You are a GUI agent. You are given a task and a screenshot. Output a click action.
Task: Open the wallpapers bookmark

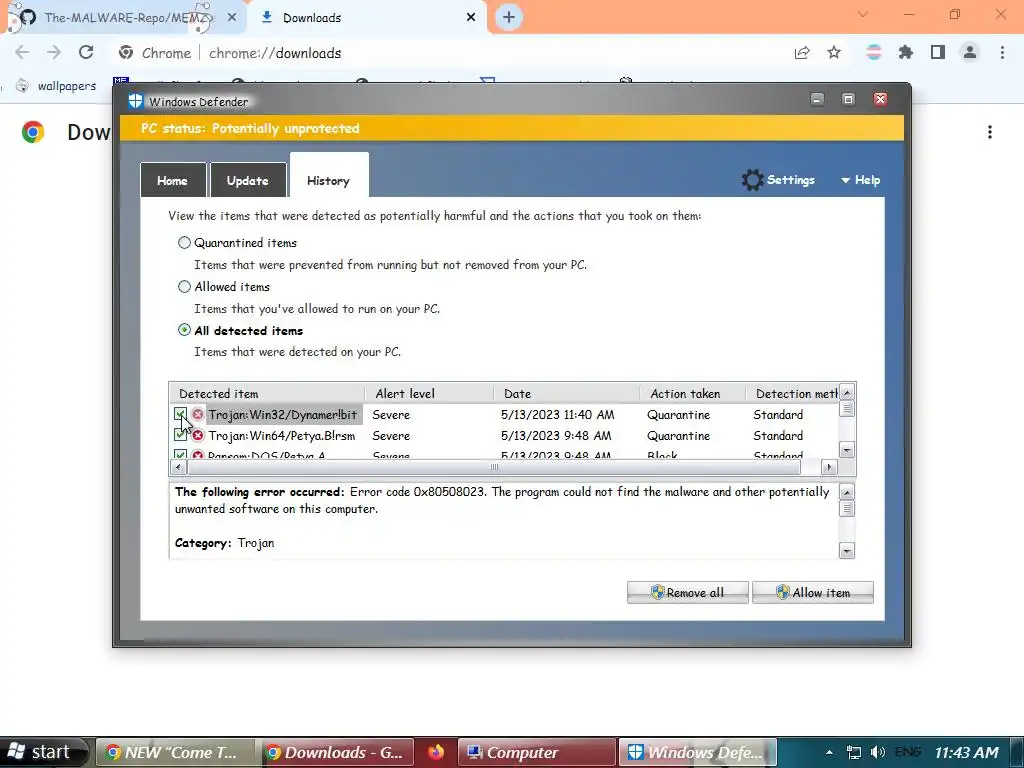click(56, 86)
